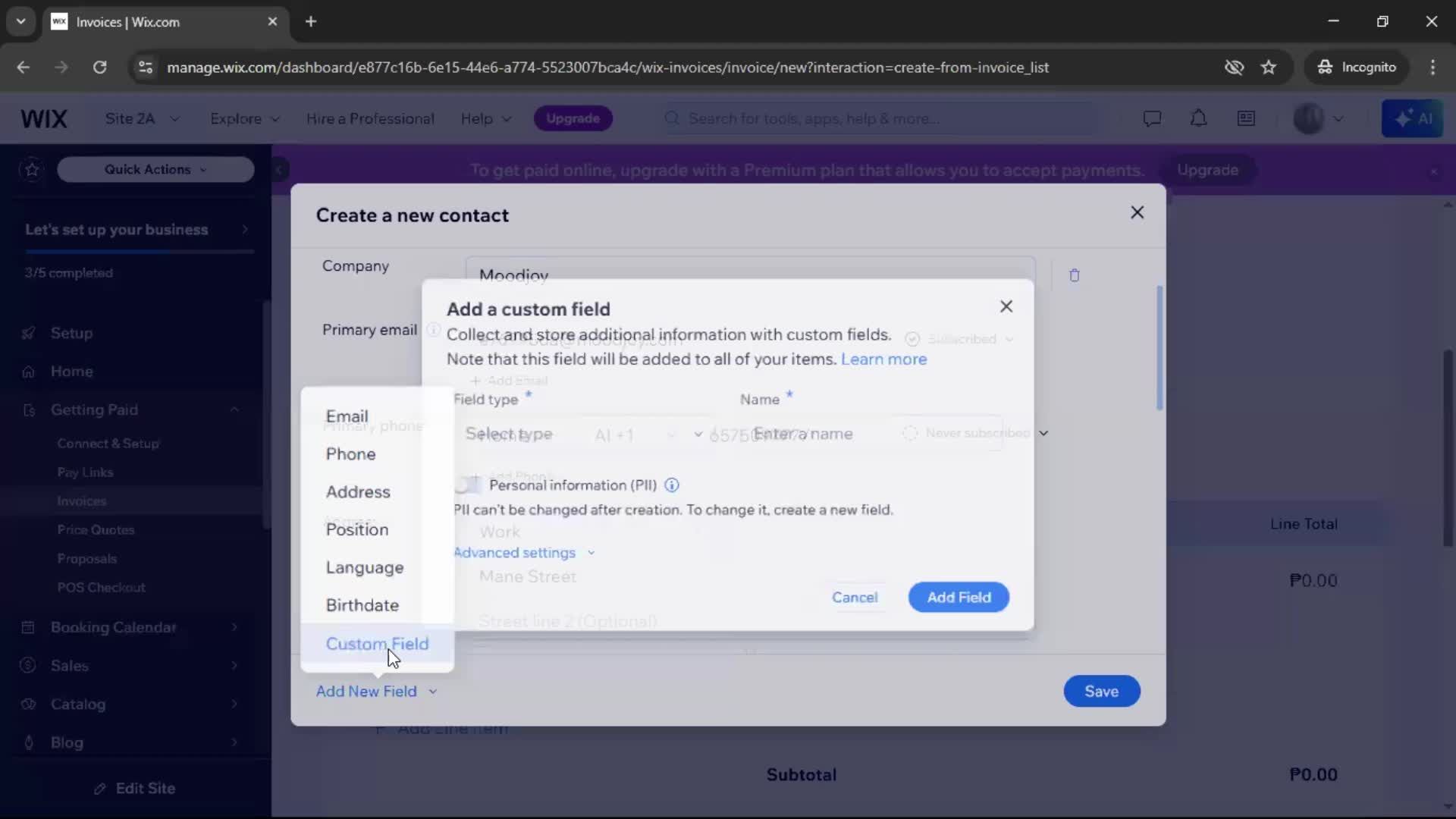This screenshot has height=819, width=1456.
Task: Expand the Explore menu
Action: pos(245,119)
